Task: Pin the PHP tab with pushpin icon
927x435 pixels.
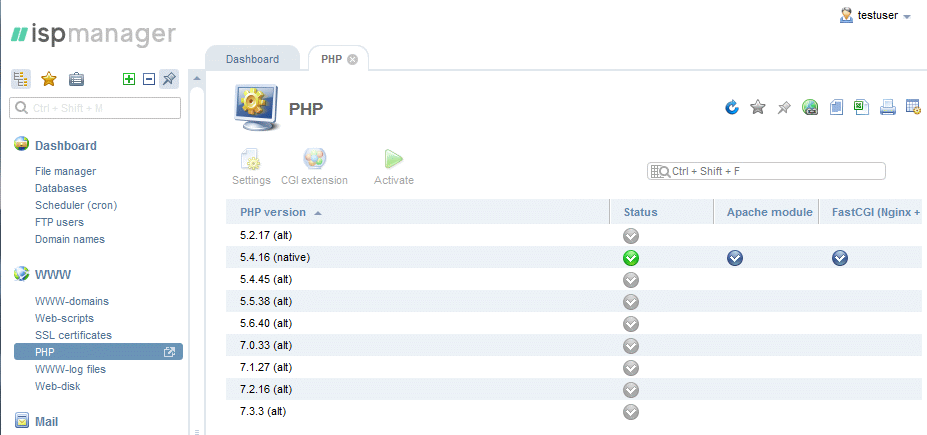Action: [784, 108]
